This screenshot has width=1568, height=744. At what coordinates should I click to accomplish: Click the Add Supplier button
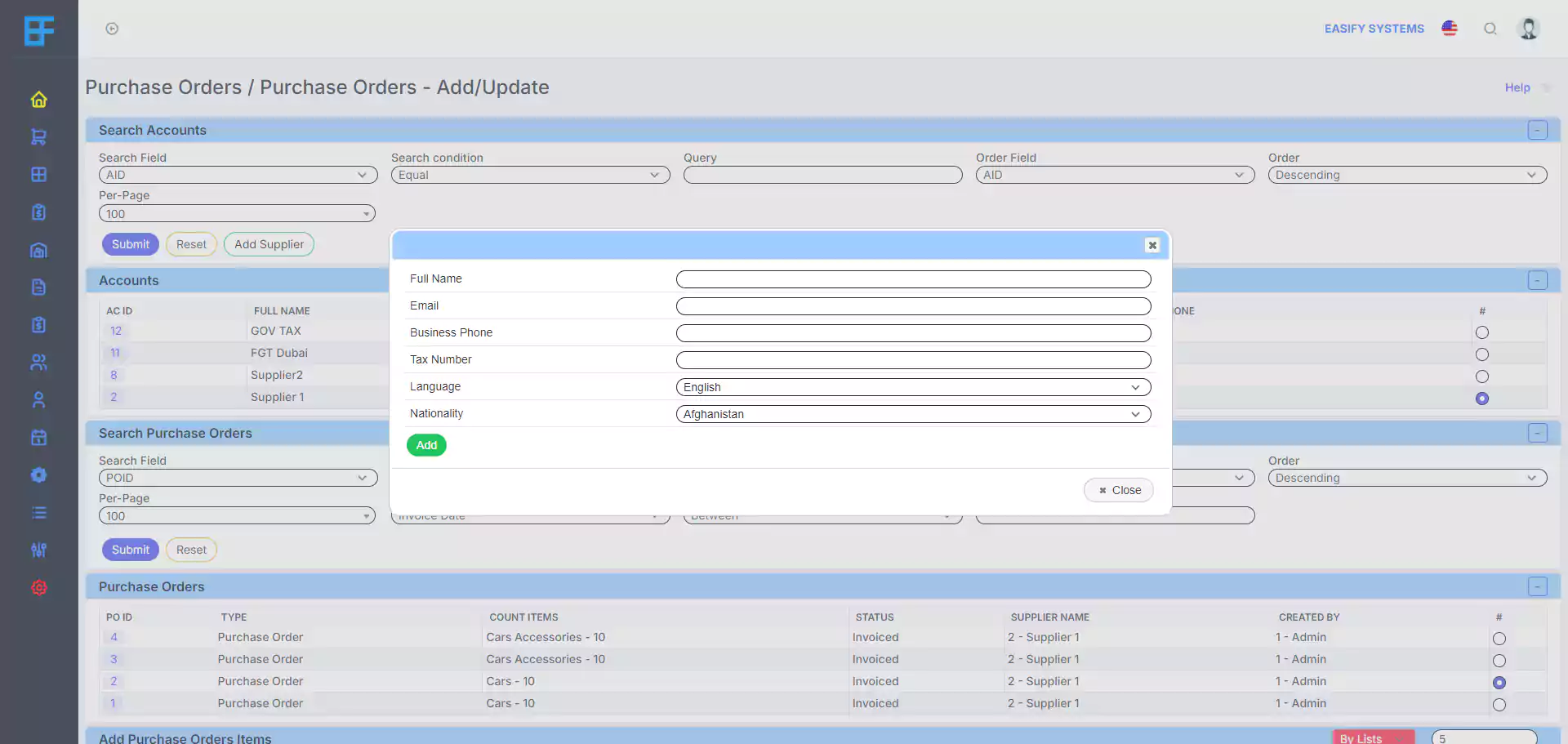point(269,244)
